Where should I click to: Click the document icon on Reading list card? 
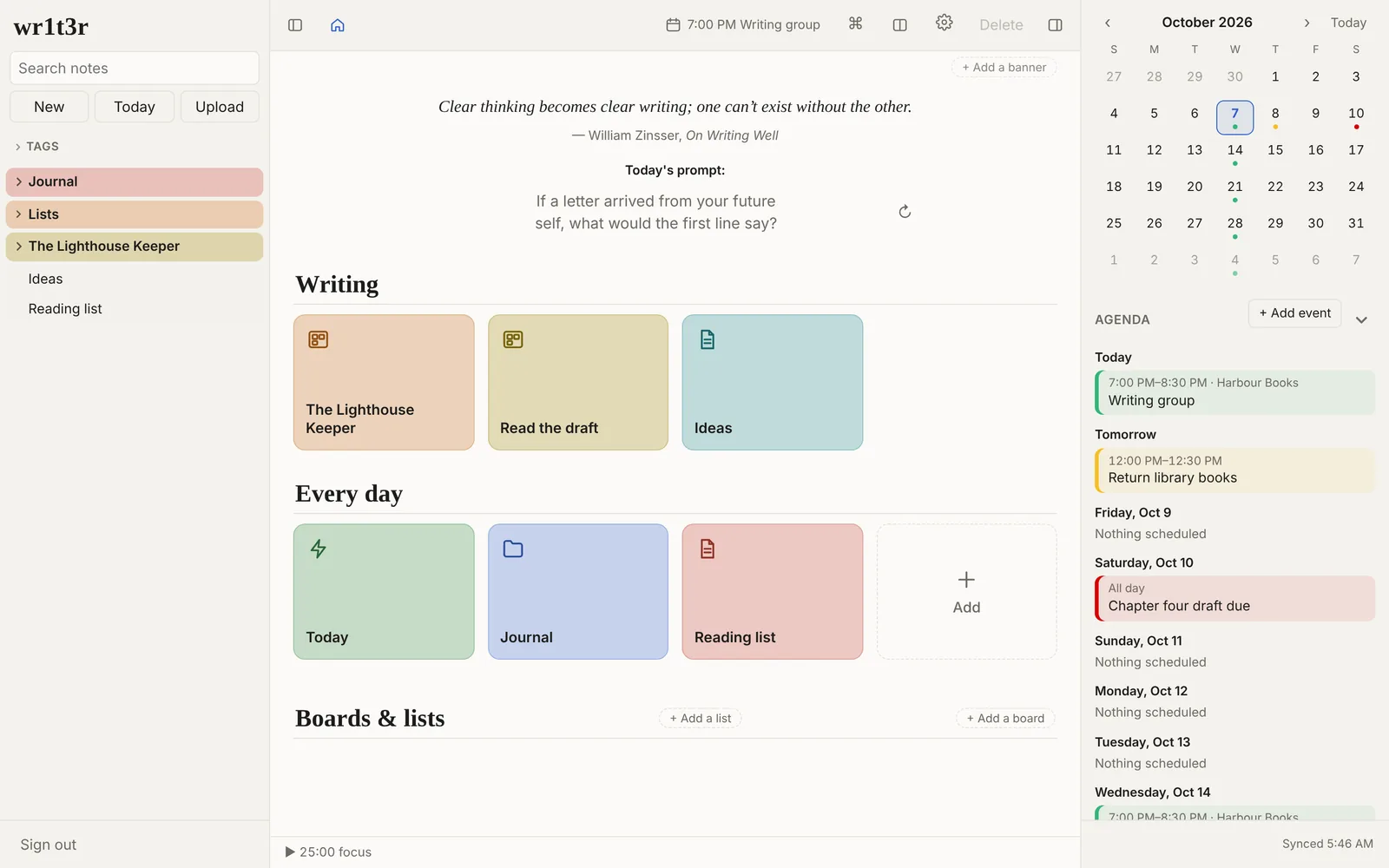tap(708, 549)
